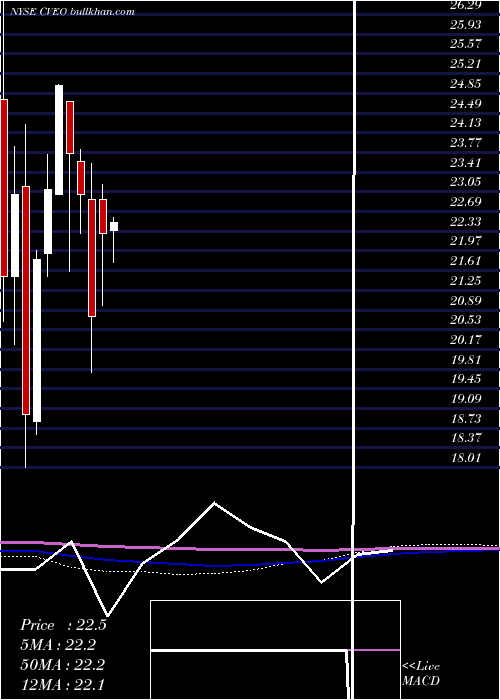Click the 23.41 price axis label

pos(466,162)
